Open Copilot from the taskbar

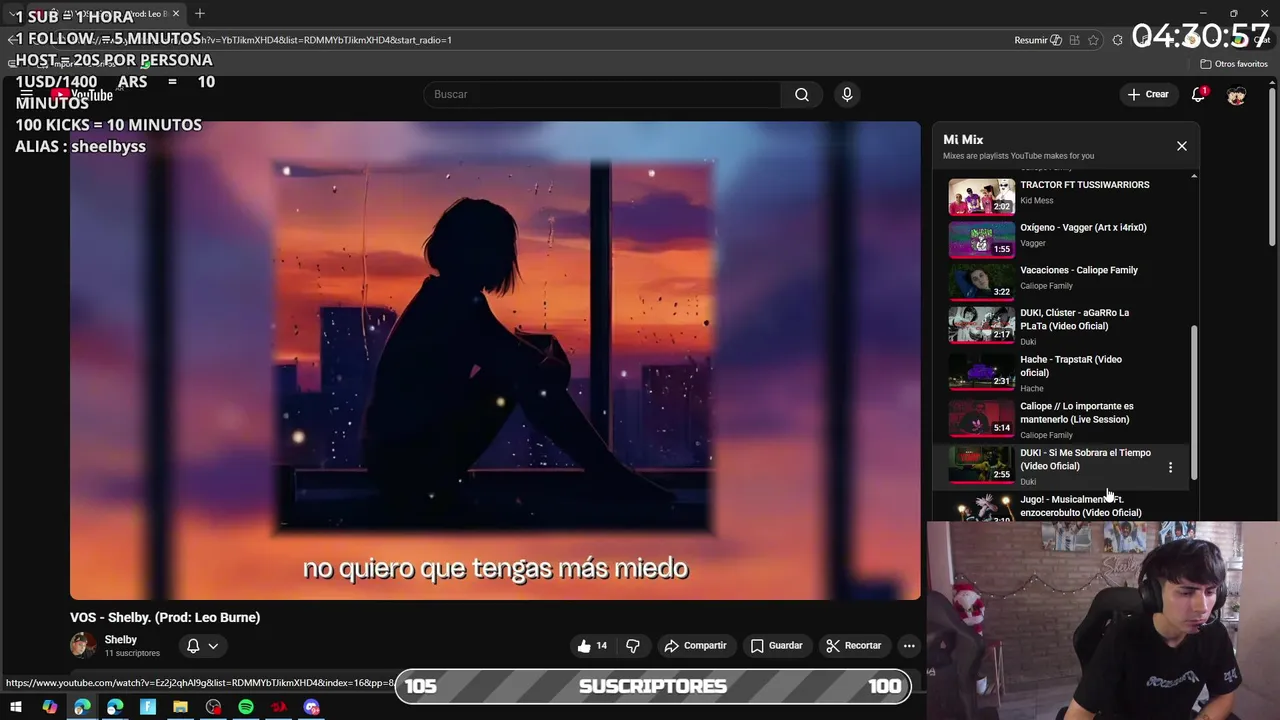coord(49,707)
